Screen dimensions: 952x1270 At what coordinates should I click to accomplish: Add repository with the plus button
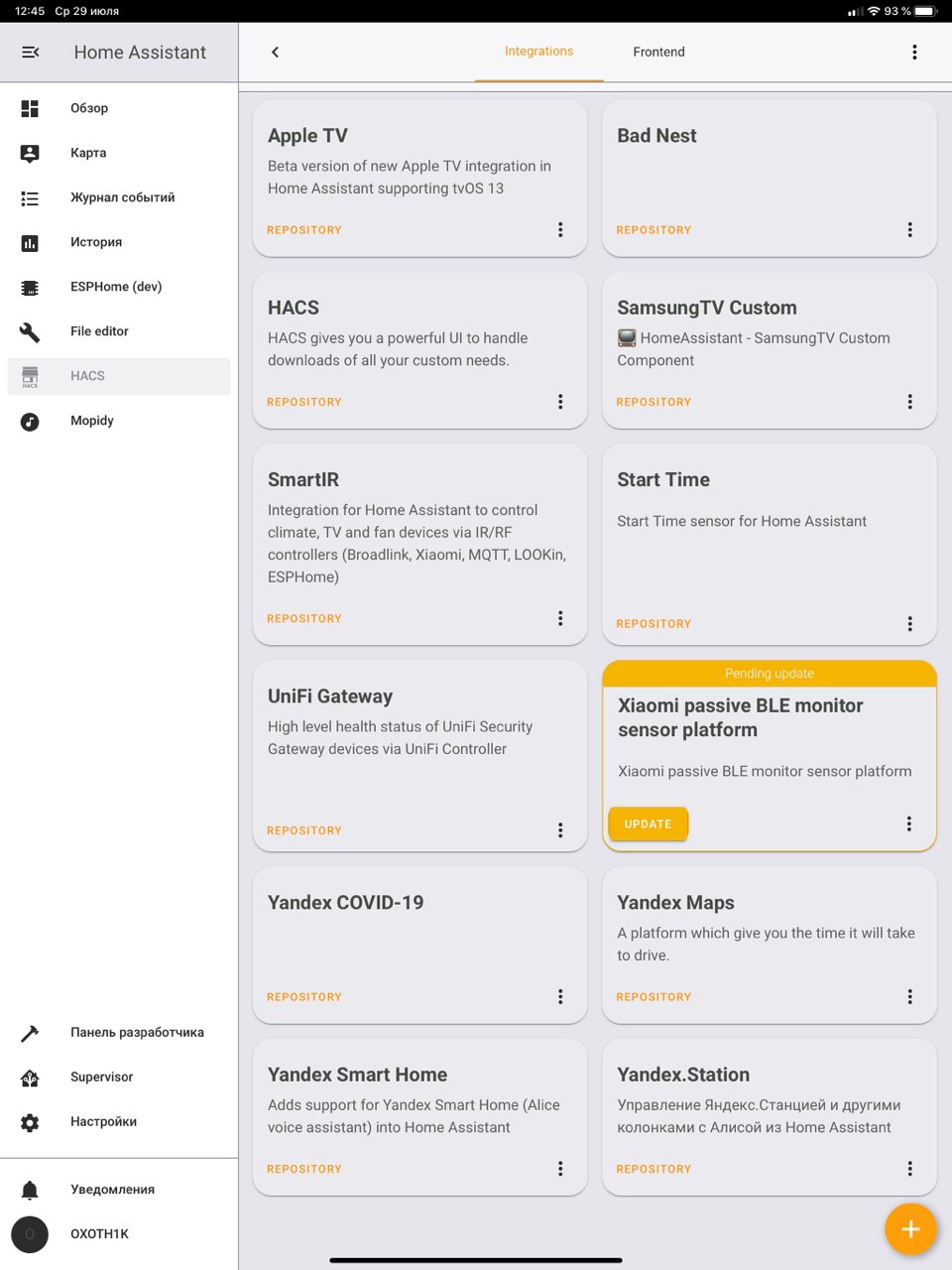pos(910,1229)
